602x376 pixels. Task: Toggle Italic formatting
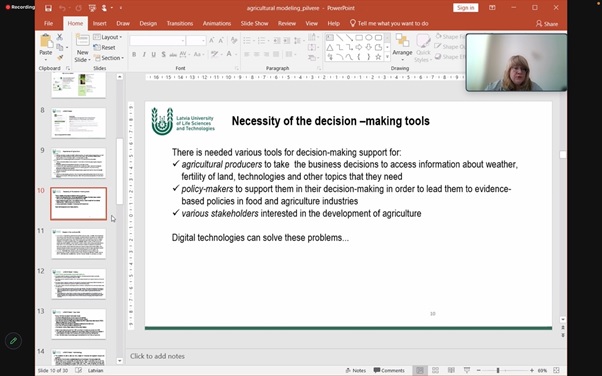tap(144, 55)
